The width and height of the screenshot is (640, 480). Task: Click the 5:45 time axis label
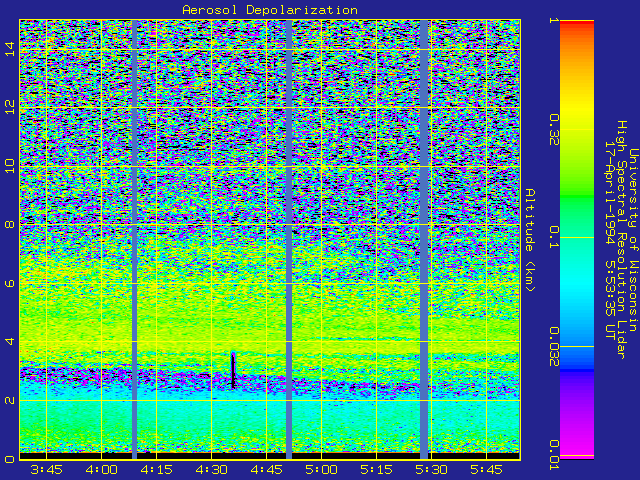487,469
